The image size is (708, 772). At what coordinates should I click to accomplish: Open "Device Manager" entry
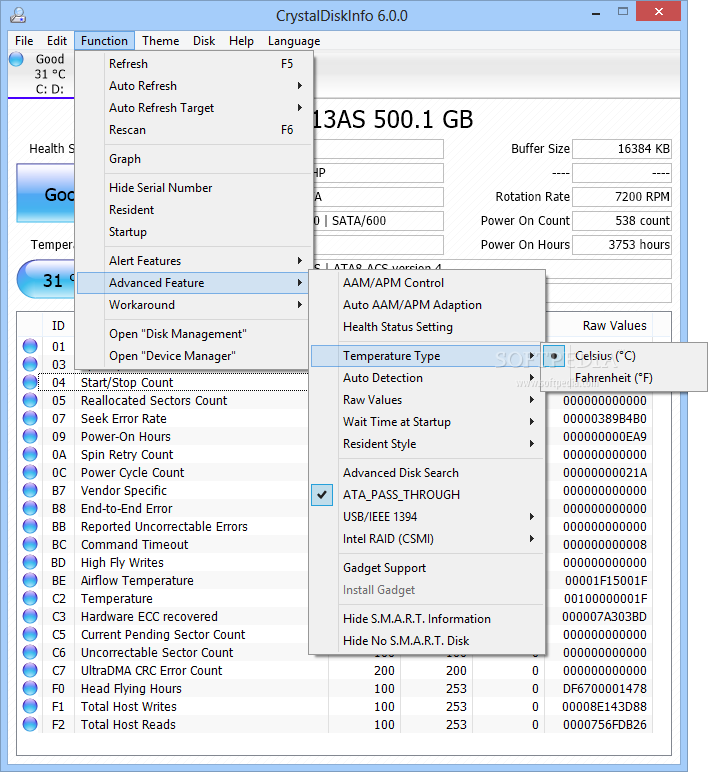(194, 355)
